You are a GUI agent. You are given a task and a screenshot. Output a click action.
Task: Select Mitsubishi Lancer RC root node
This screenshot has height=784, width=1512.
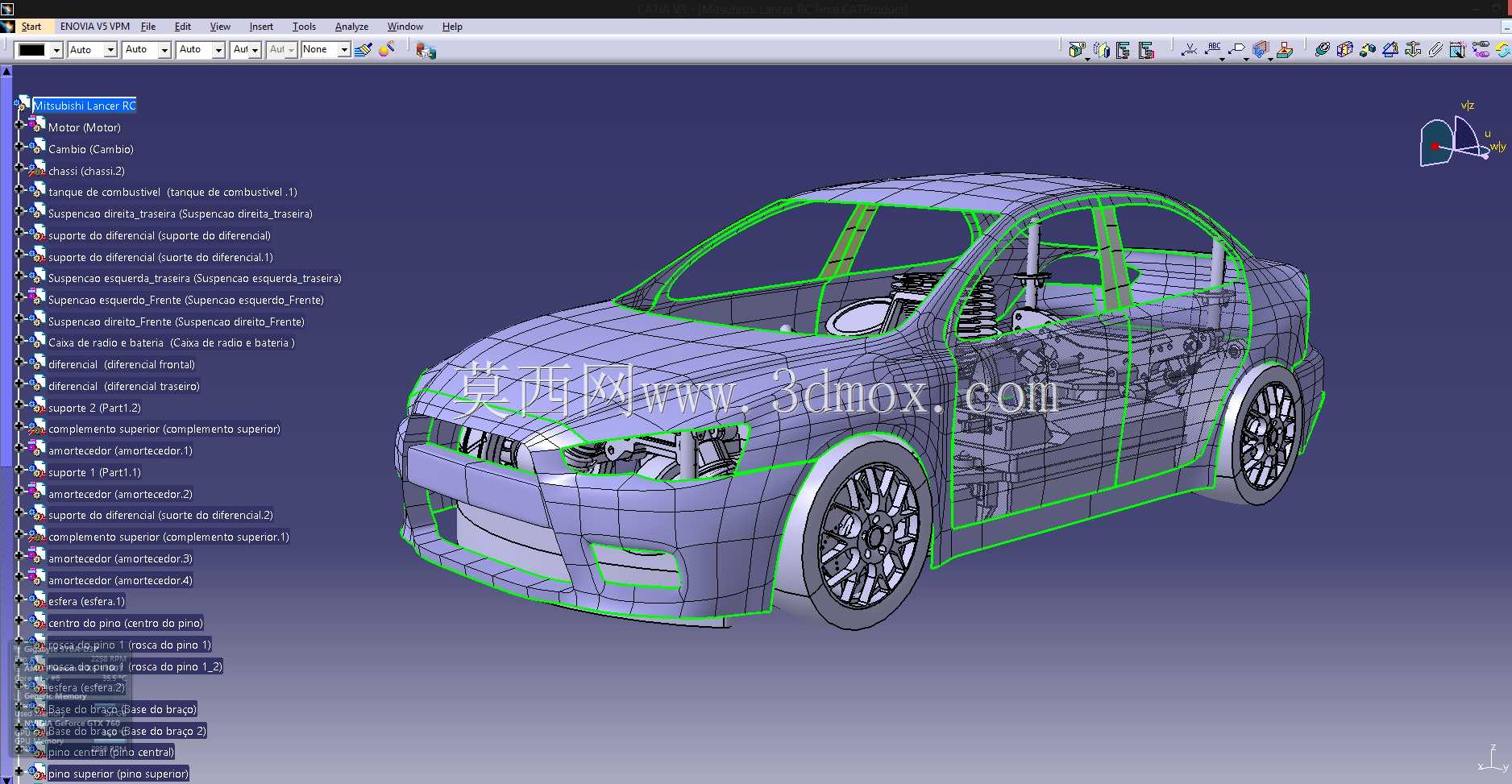click(x=85, y=106)
